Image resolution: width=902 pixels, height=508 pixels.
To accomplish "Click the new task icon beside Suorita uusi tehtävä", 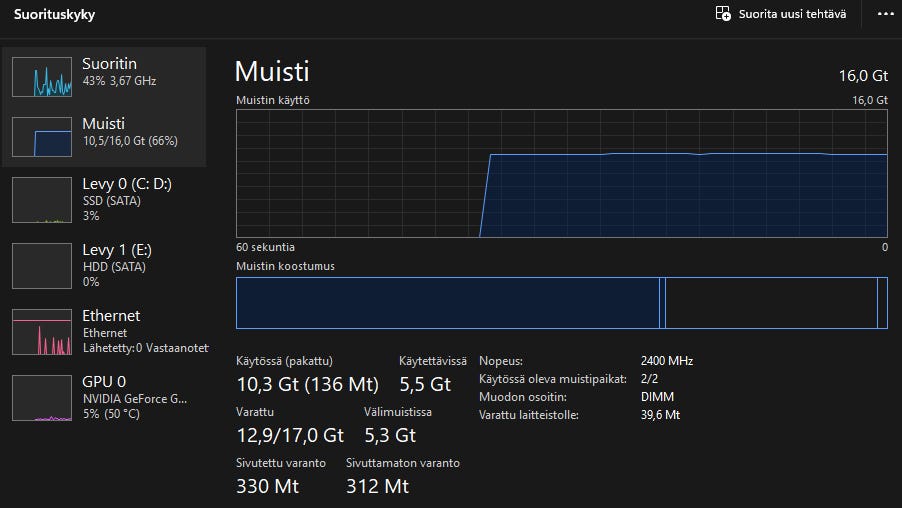I will point(723,14).
